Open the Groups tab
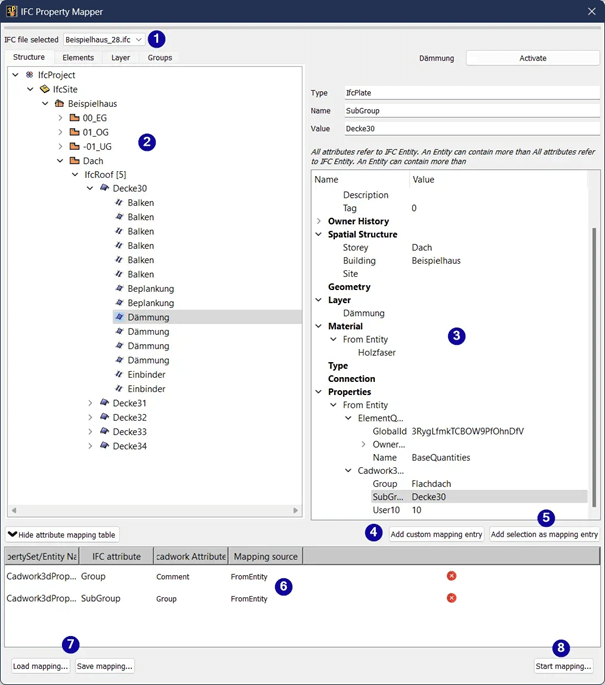Viewport: 605px width, 685px height. pos(159,58)
